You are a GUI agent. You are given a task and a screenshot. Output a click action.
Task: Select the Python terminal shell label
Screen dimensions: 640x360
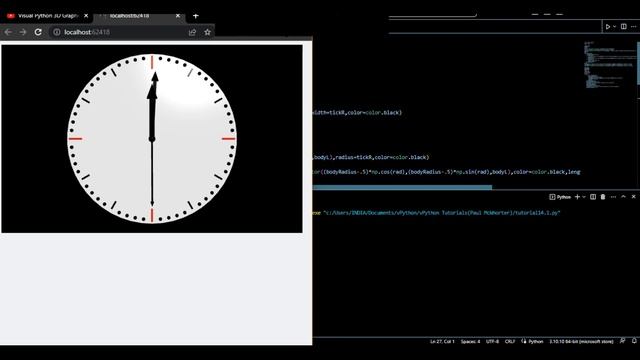pyautogui.click(x=560, y=197)
